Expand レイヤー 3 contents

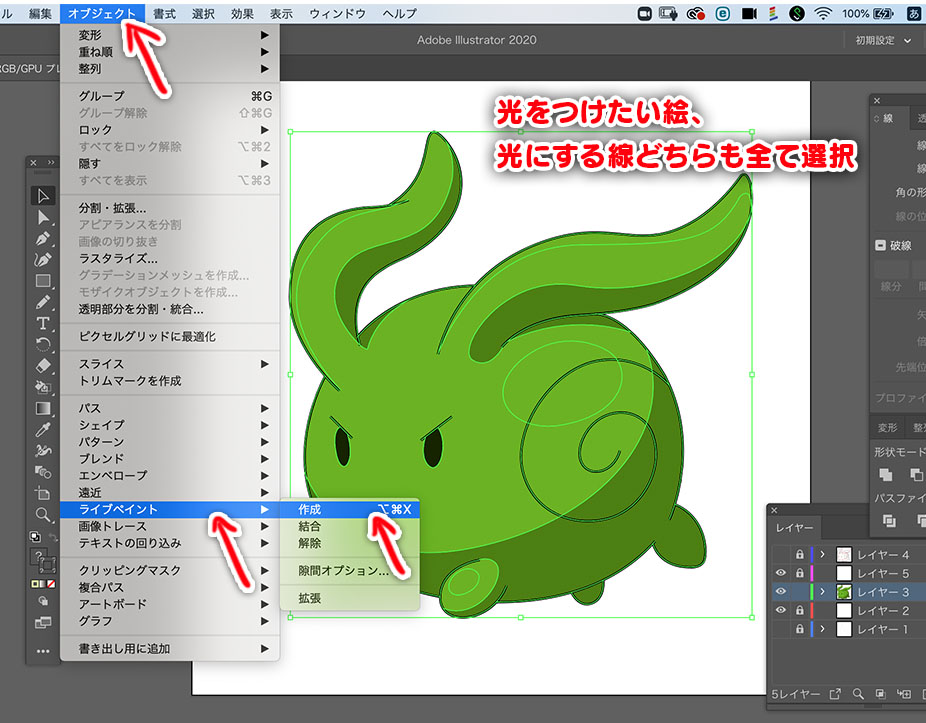pos(822,592)
